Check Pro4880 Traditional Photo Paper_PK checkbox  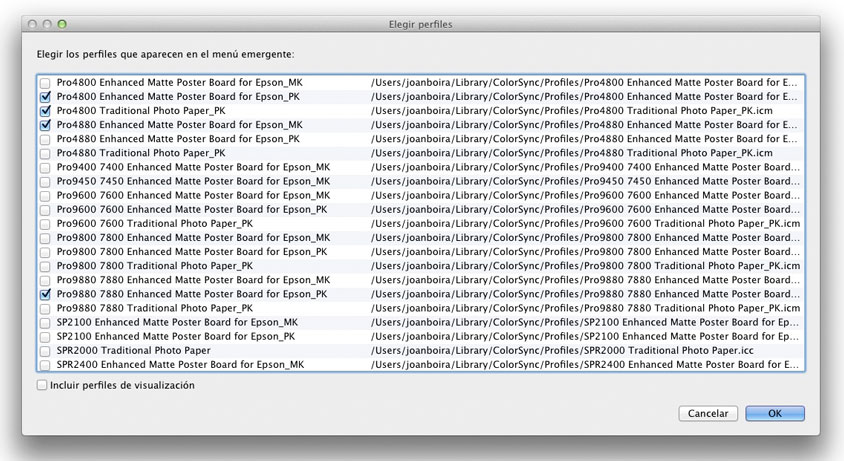(x=45, y=153)
